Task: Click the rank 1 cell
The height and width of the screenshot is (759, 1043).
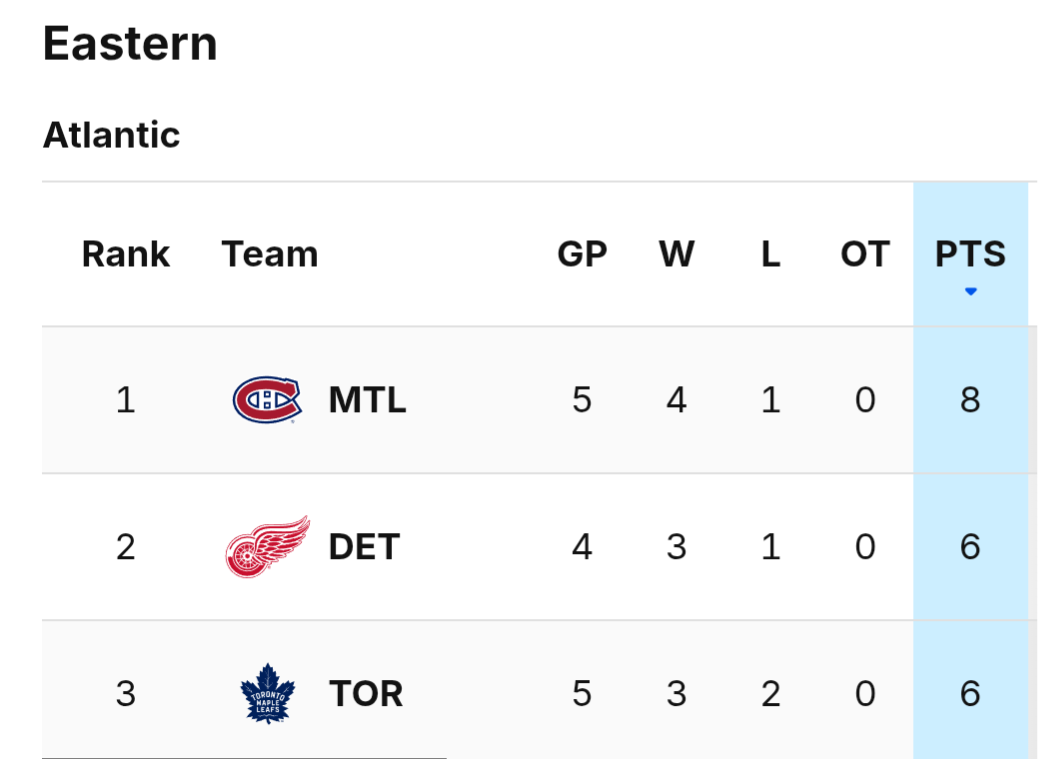Action: (126, 400)
